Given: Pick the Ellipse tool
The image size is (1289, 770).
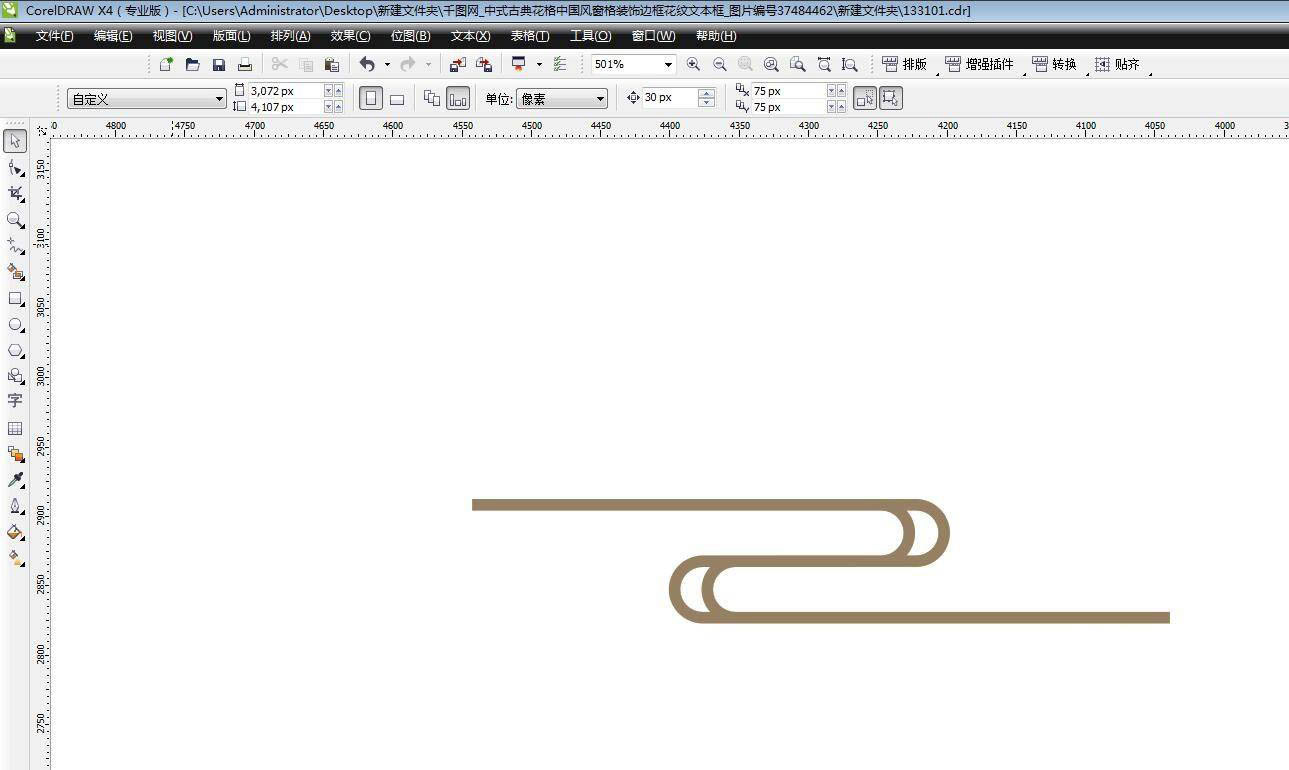Looking at the screenshot, I should pos(15,325).
